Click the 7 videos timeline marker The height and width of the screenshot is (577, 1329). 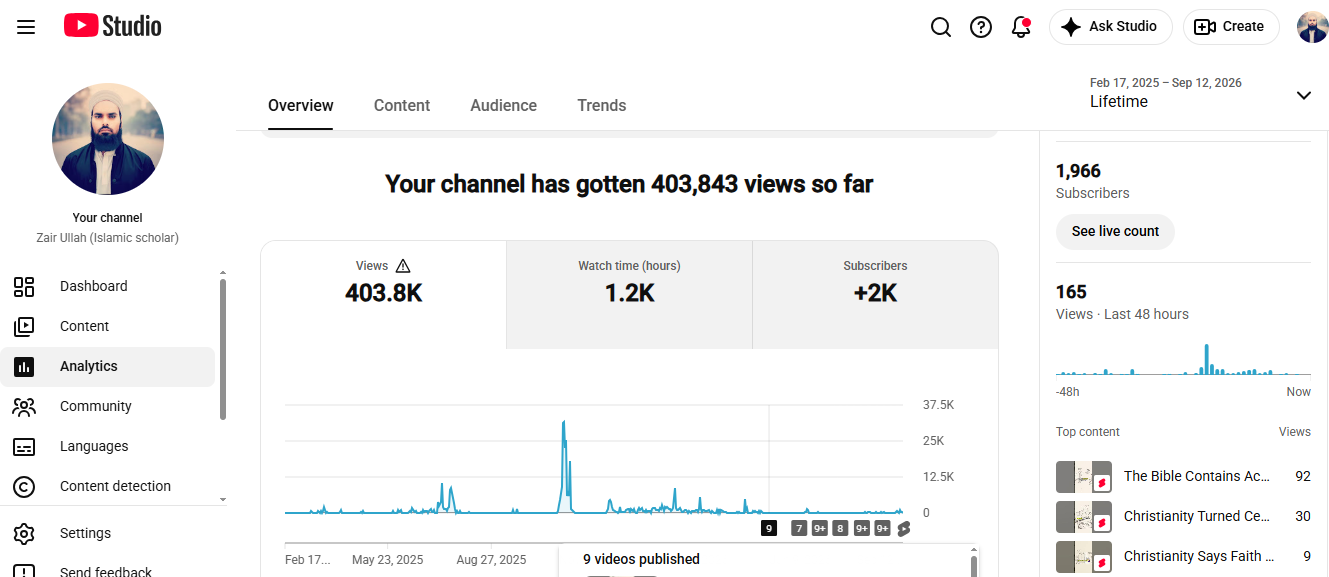click(799, 528)
